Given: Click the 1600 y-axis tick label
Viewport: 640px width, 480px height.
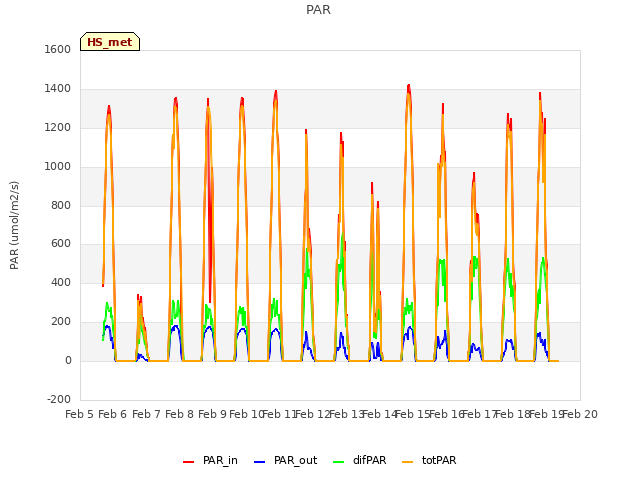Looking at the screenshot, I should pos(58,49).
